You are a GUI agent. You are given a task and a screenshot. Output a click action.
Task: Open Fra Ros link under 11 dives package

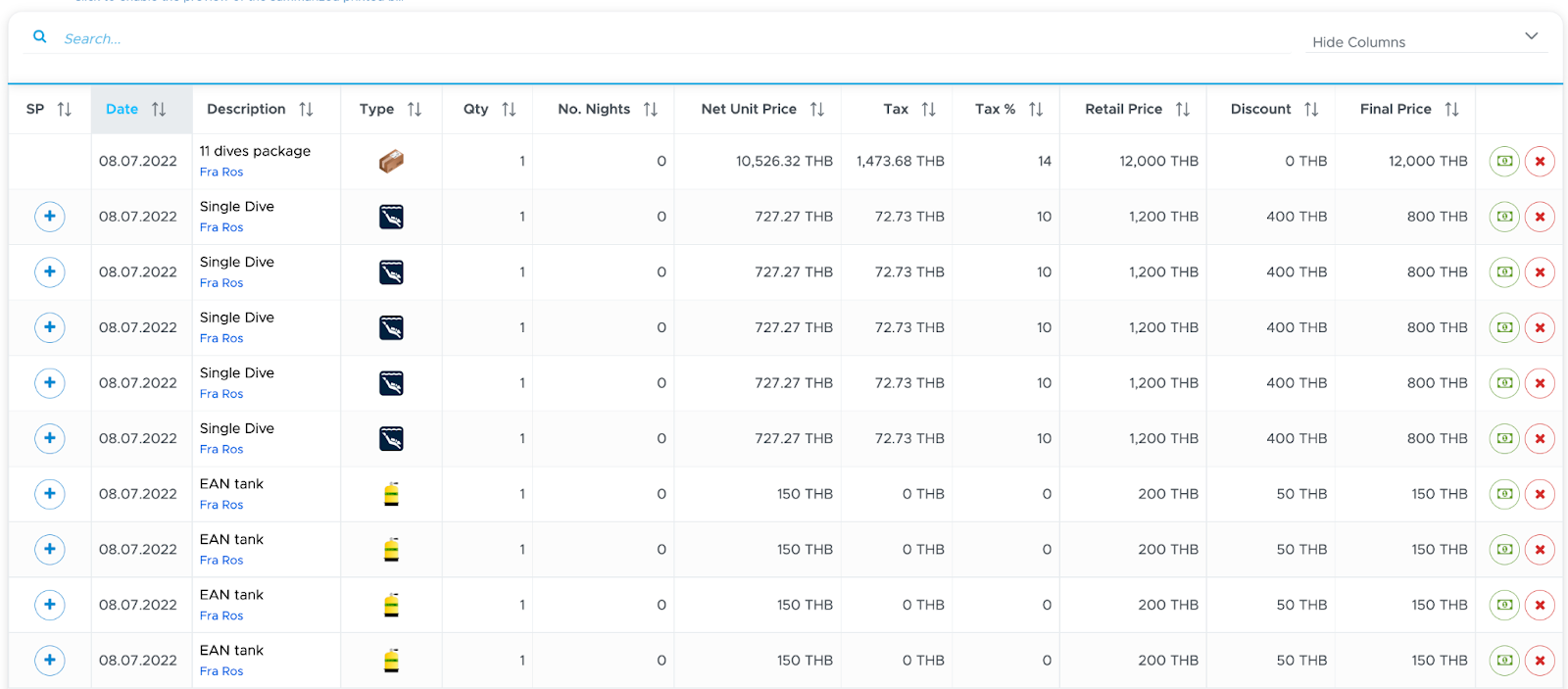point(221,172)
